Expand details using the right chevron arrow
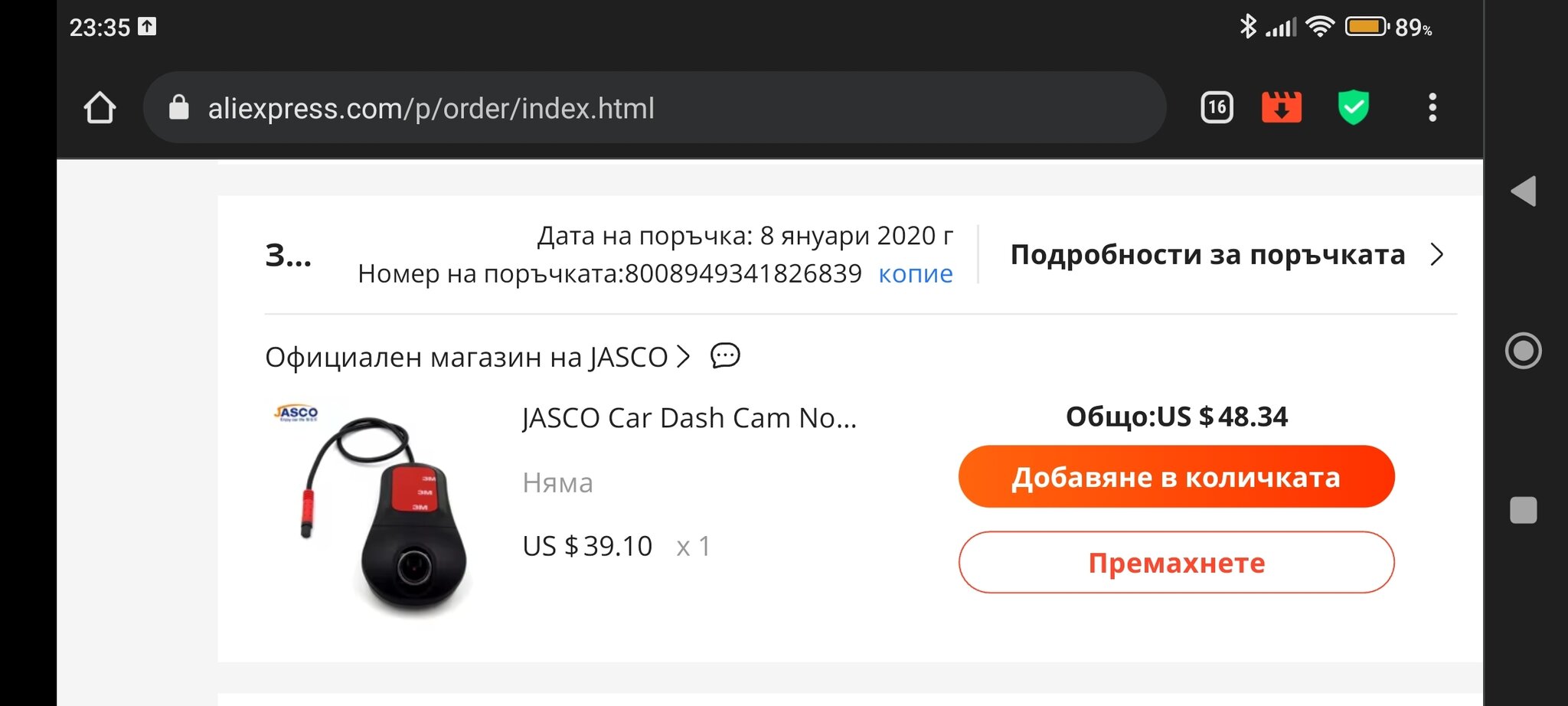 click(1437, 254)
